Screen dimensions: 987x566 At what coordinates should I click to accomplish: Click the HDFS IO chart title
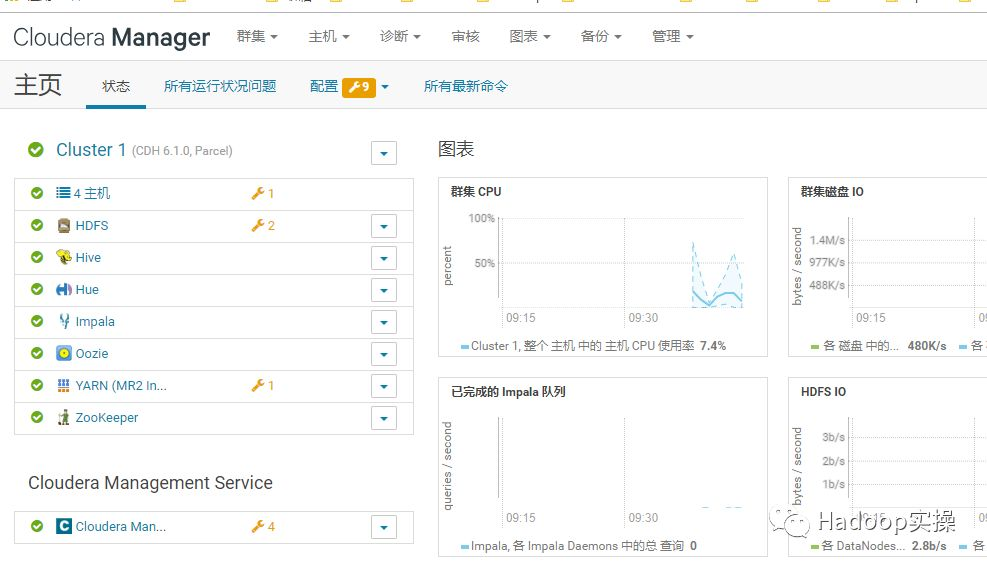click(823, 392)
